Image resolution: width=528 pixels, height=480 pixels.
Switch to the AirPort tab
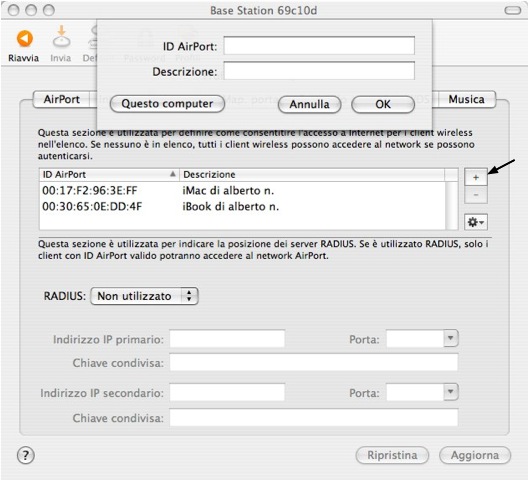tap(62, 99)
